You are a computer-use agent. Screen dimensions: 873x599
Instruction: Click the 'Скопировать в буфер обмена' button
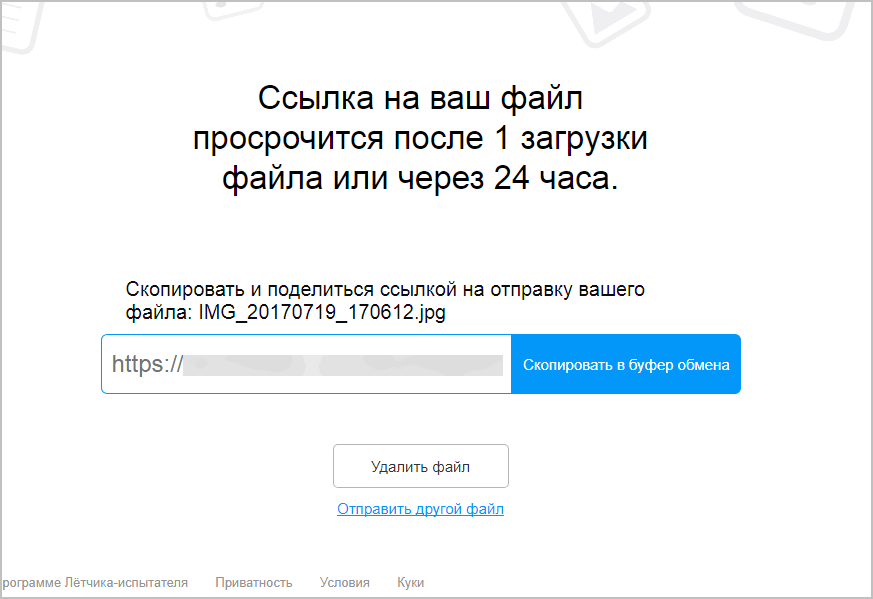(x=626, y=364)
